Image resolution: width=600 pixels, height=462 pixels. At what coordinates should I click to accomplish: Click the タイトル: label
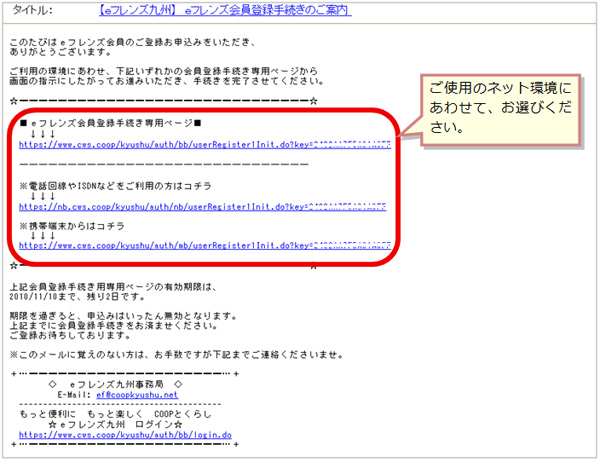tap(32, 10)
